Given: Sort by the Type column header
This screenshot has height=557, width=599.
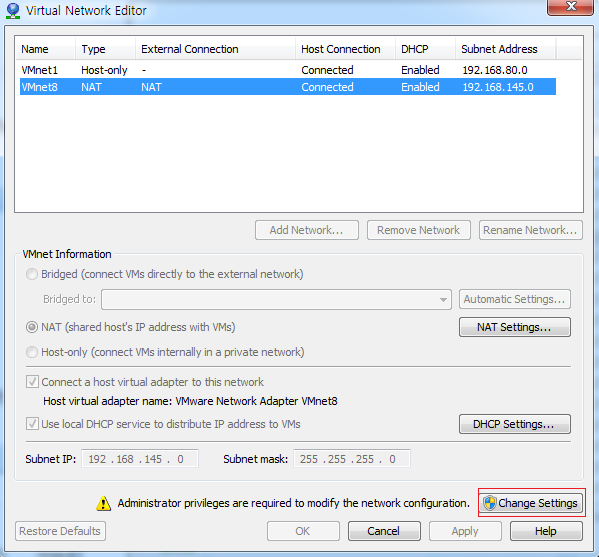Looking at the screenshot, I should pos(105,49).
